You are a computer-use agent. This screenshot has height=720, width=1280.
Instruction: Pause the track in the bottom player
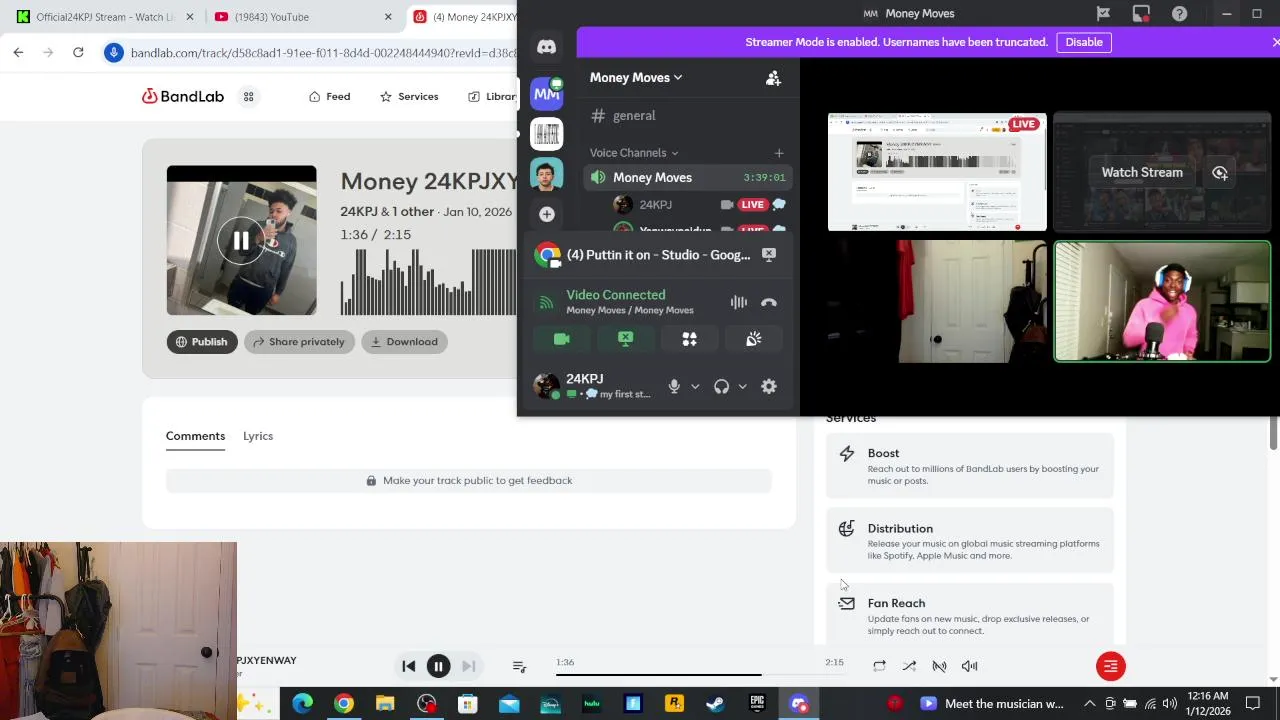[438, 666]
